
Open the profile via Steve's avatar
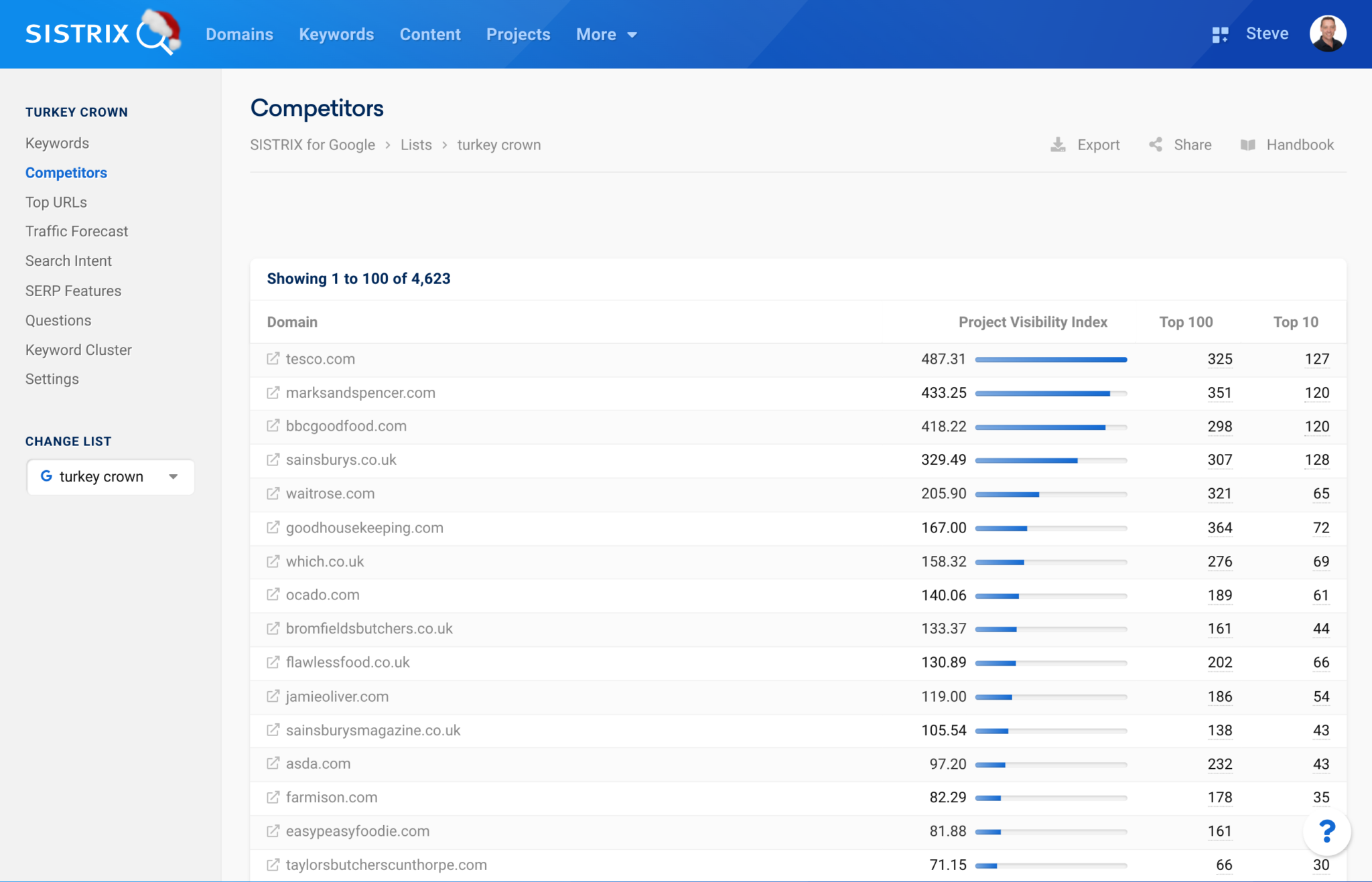point(1328,33)
